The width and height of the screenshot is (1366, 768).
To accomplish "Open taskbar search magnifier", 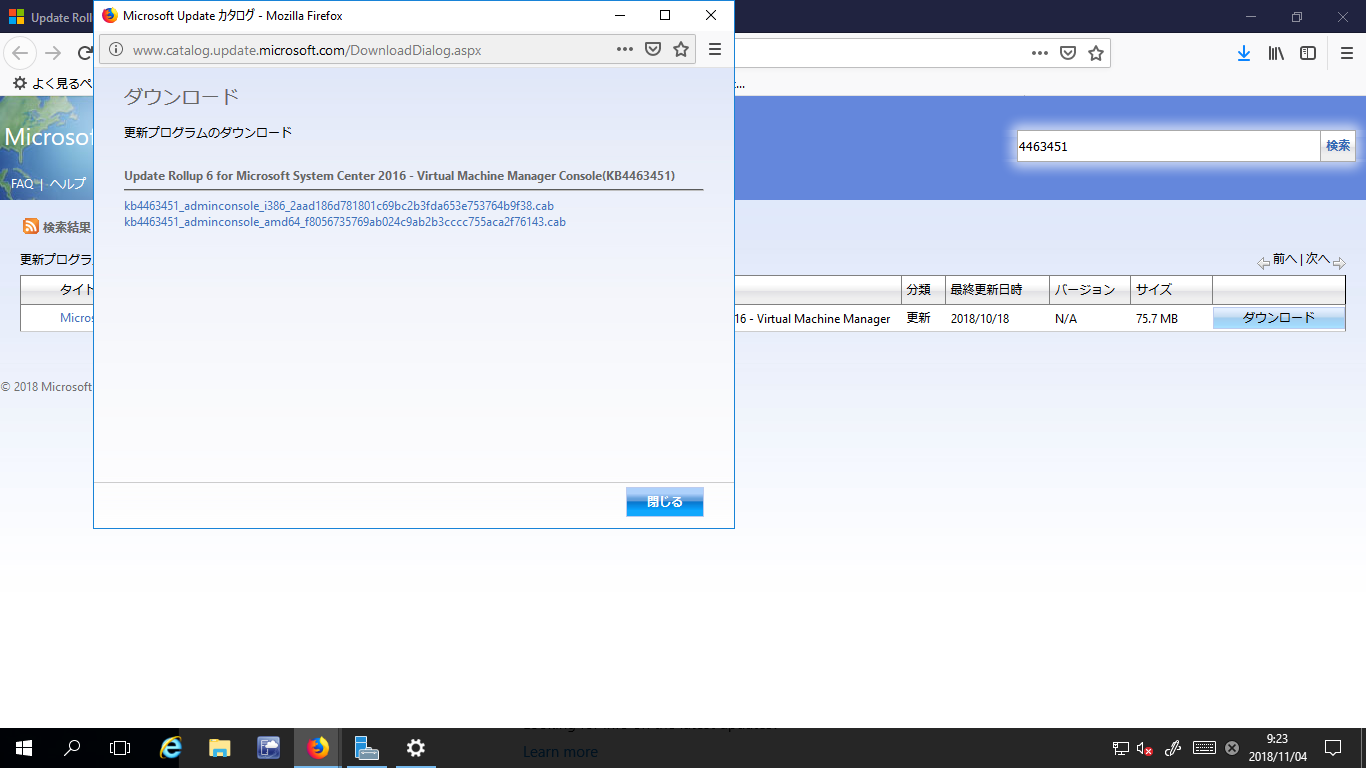I will click(72, 748).
